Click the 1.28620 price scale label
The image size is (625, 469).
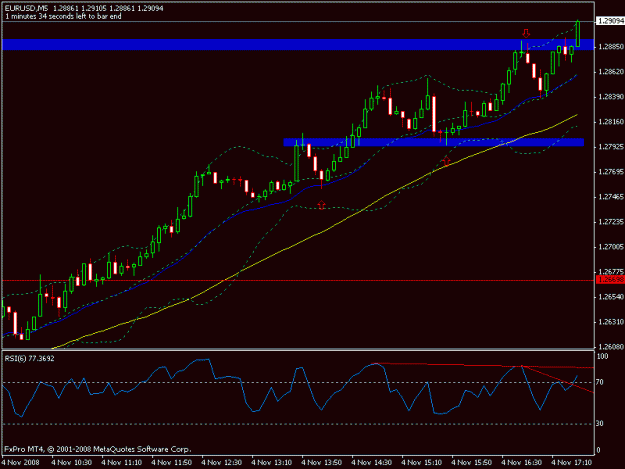point(611,72)
